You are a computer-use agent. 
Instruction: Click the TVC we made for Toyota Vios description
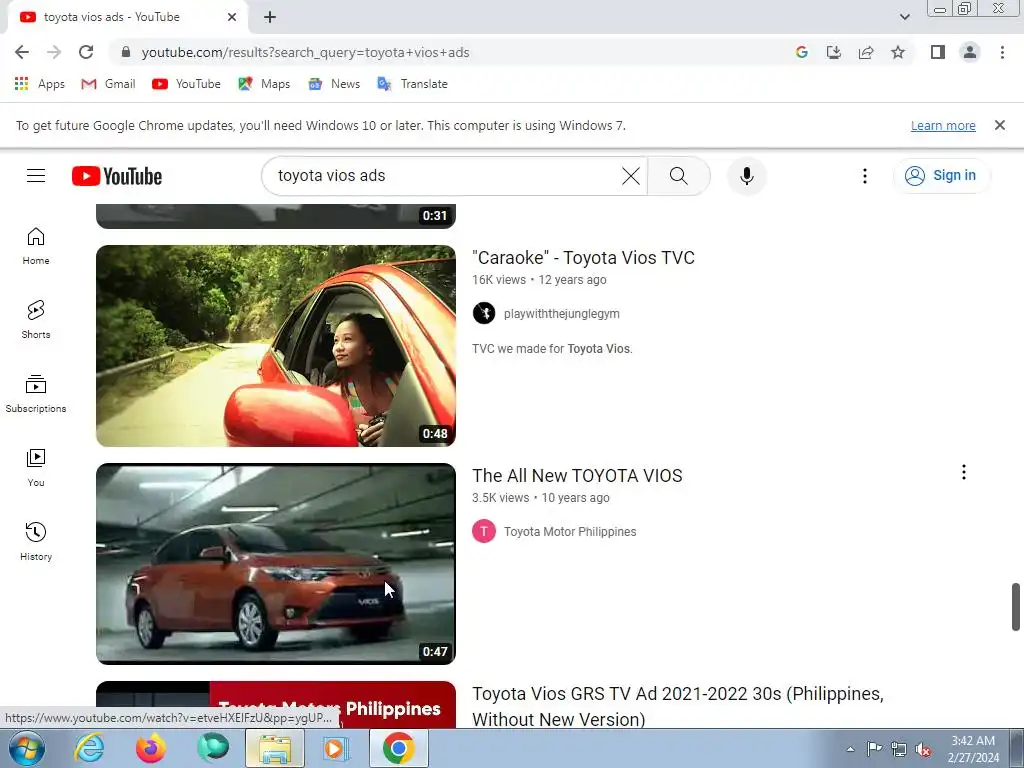click(x=552, y=349)
